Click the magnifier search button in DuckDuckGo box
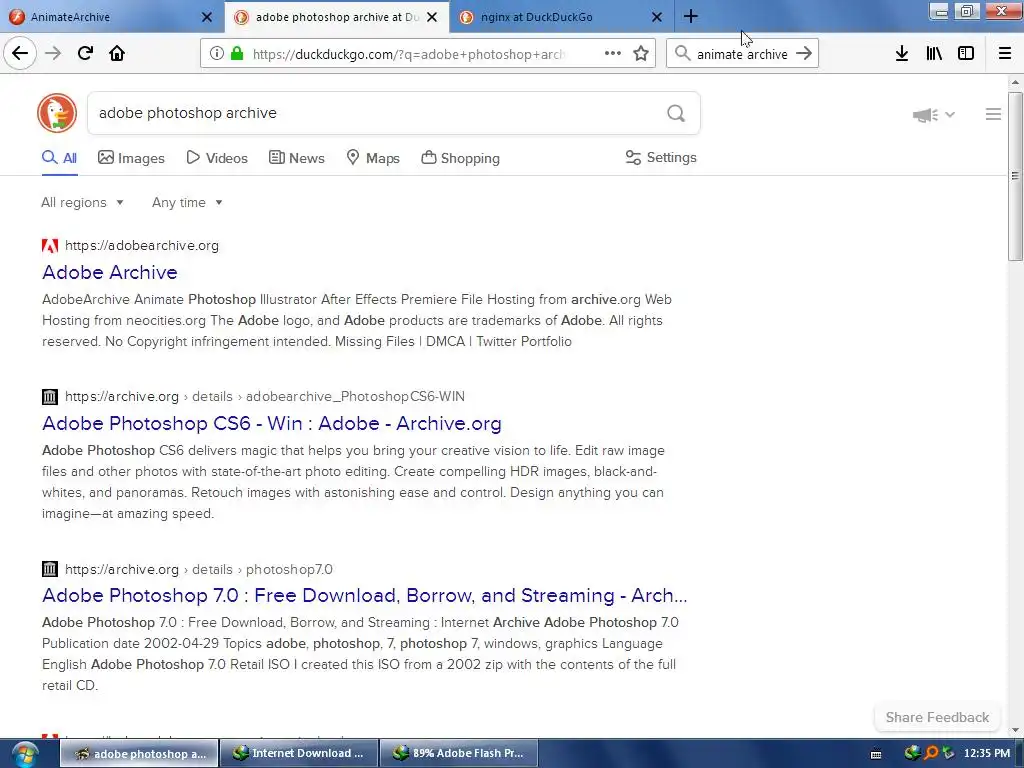This screenshot has height=768, width=1024. point(676,114)
